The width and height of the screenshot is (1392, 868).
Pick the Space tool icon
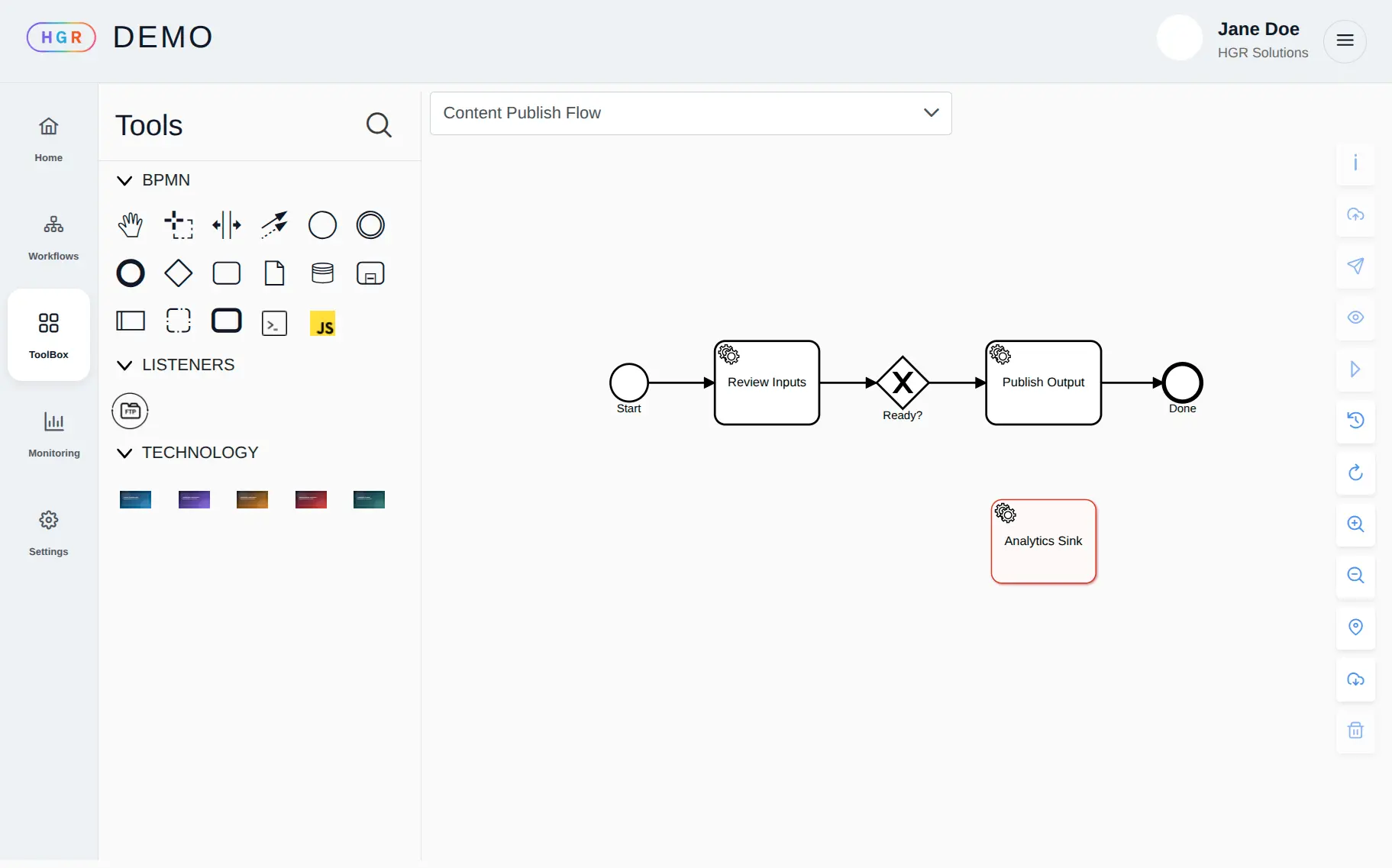(227, 225)
